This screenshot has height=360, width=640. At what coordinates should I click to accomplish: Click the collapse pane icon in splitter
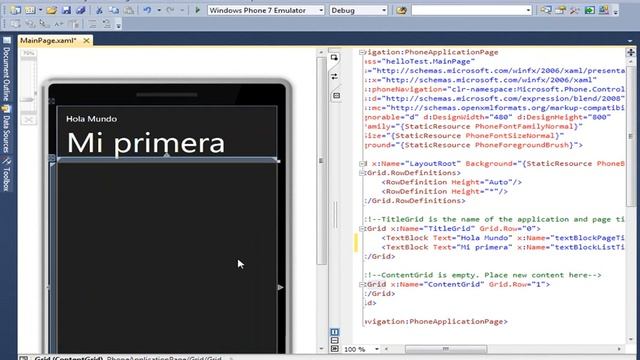[x=336, y=96]
